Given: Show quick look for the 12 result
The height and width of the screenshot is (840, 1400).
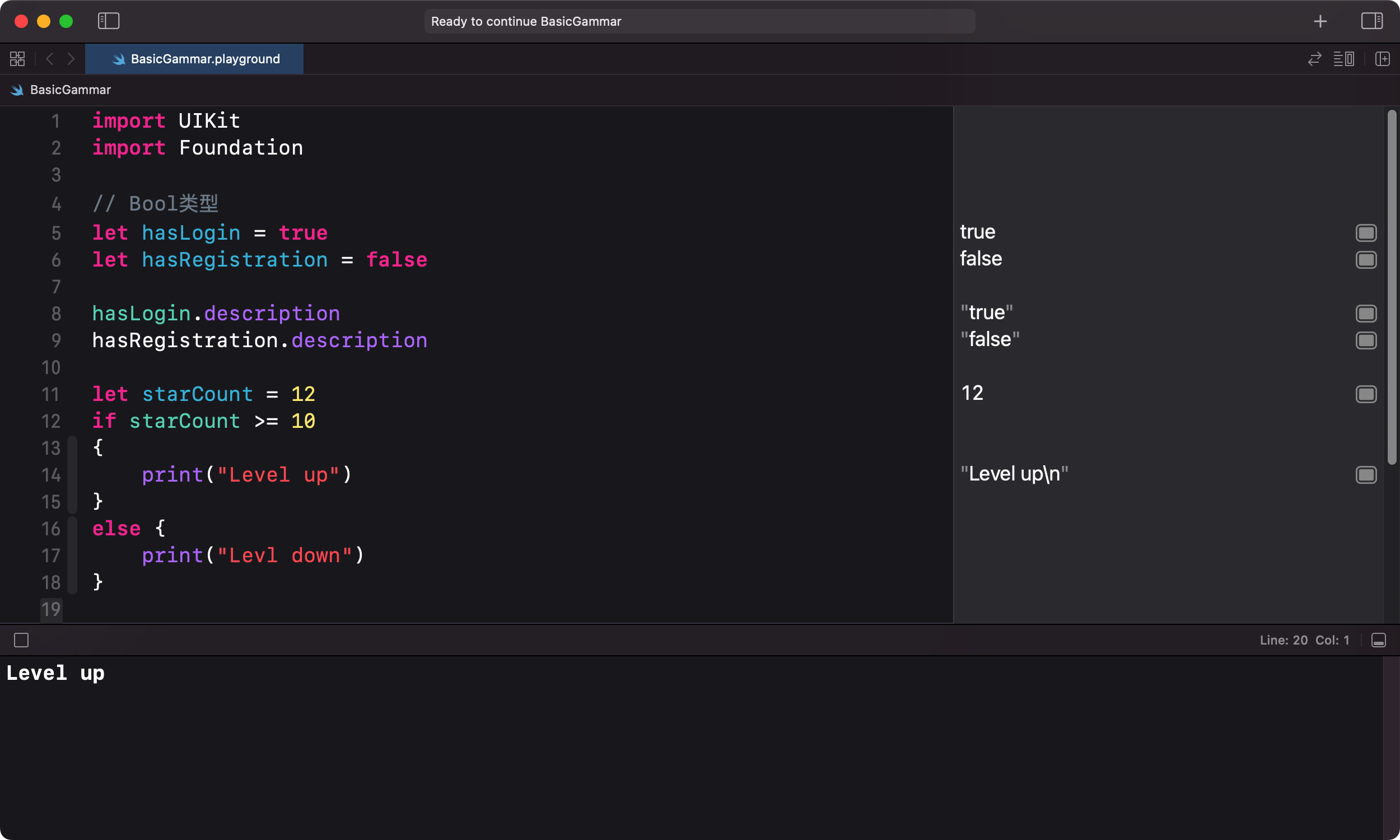Looking at the screenshot, I should 1366,394.
